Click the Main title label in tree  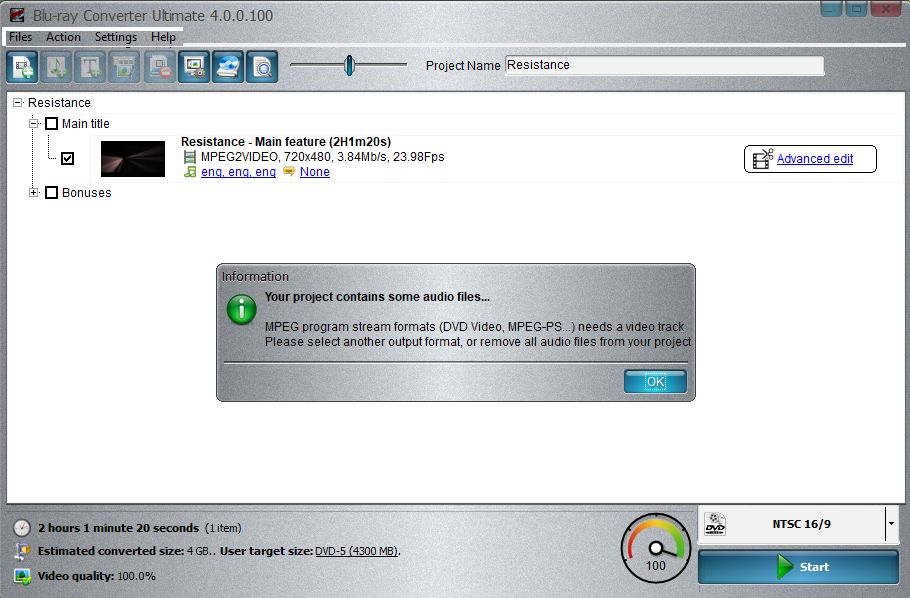click(x=86, y=124)
